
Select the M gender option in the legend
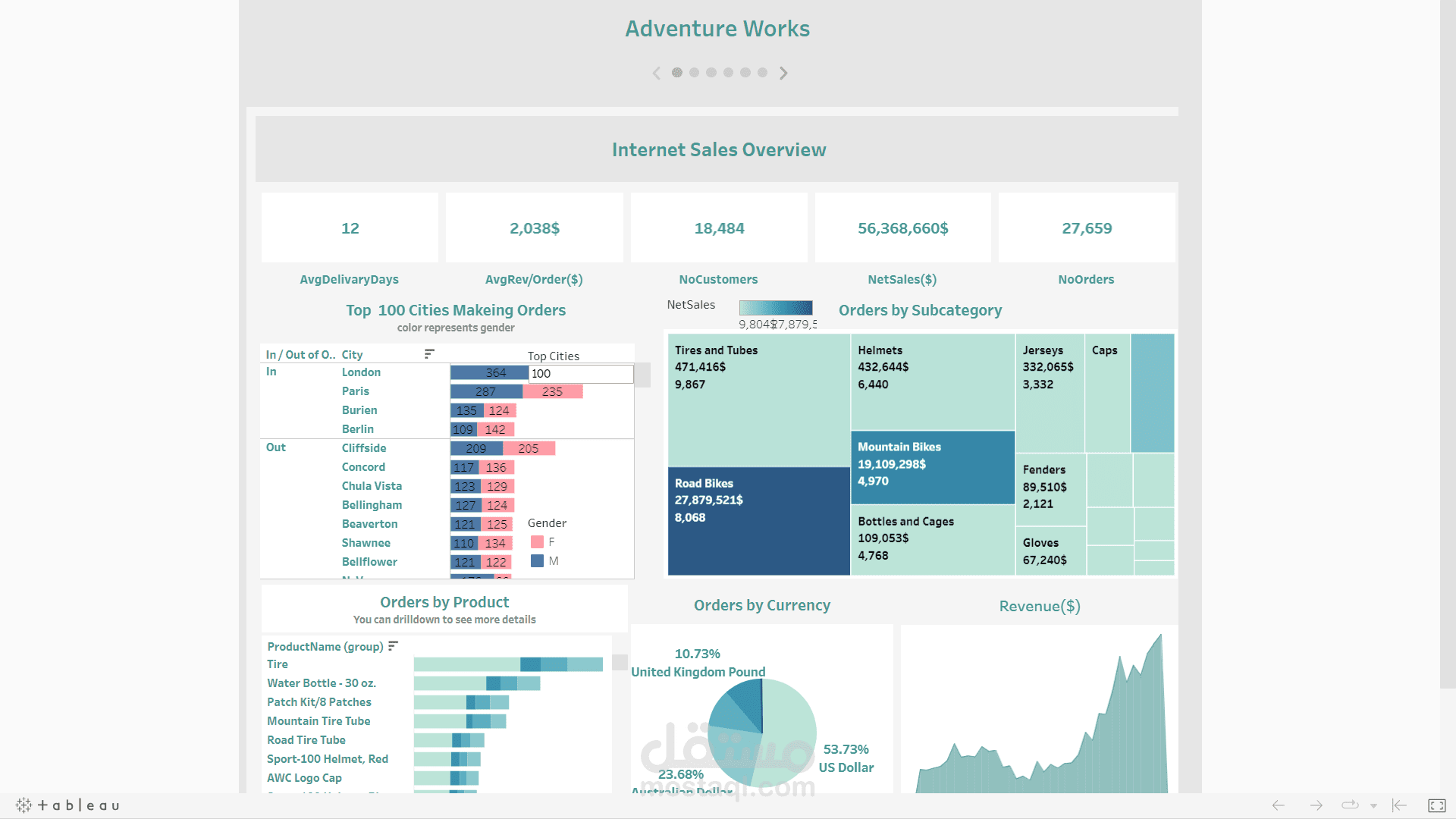tap(538, 560)
